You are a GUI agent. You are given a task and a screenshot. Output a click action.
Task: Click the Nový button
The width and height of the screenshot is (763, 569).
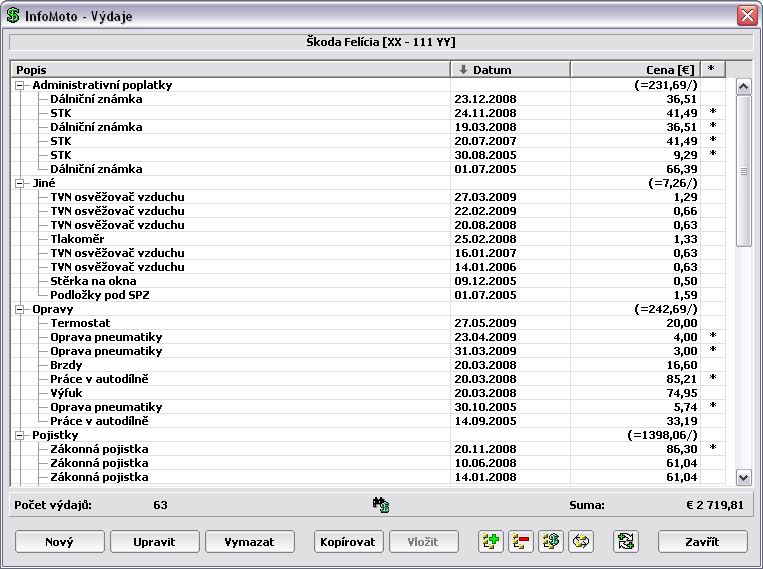click(x=59, y=542)
